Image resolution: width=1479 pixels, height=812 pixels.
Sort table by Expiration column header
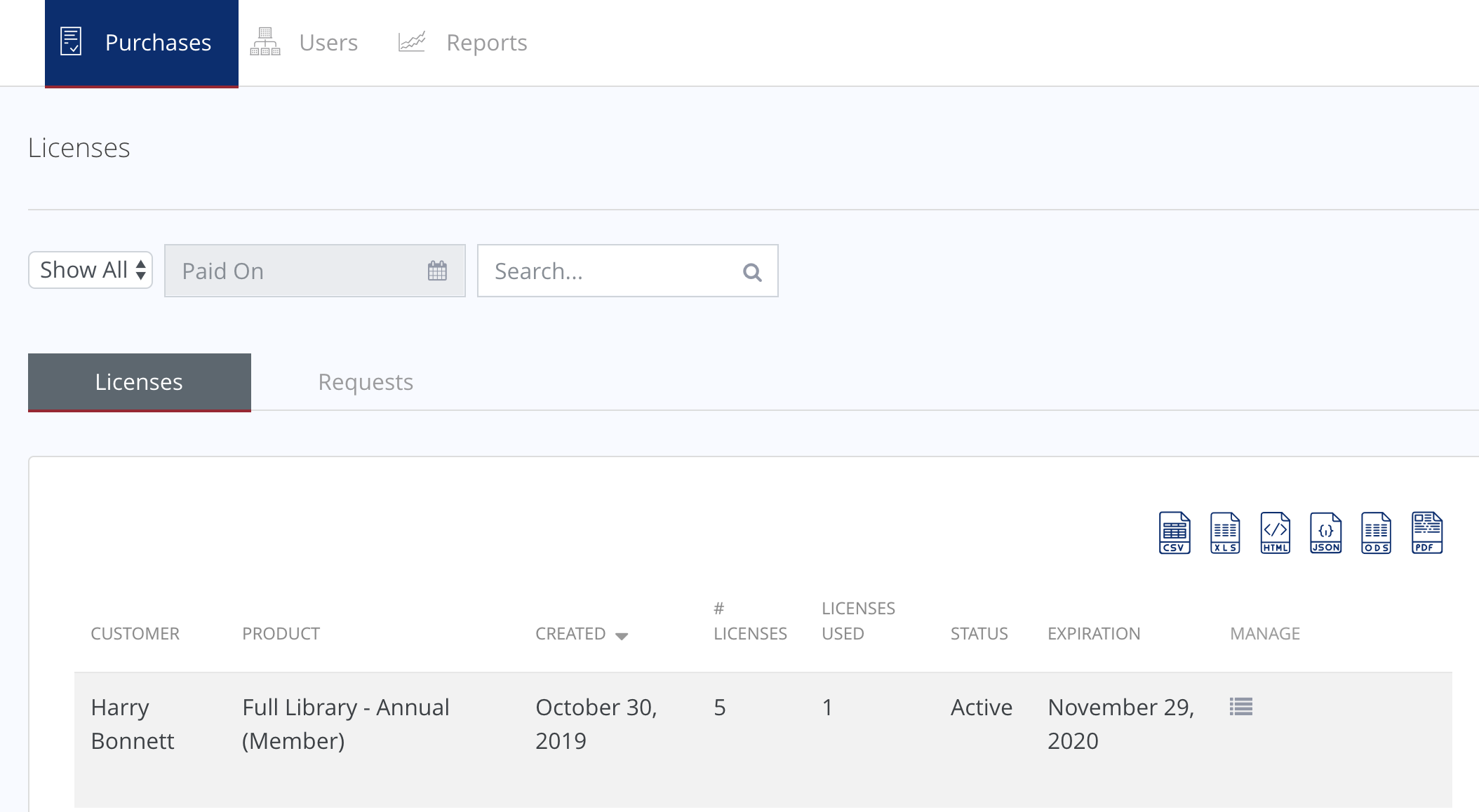(x=1093, y=634)
